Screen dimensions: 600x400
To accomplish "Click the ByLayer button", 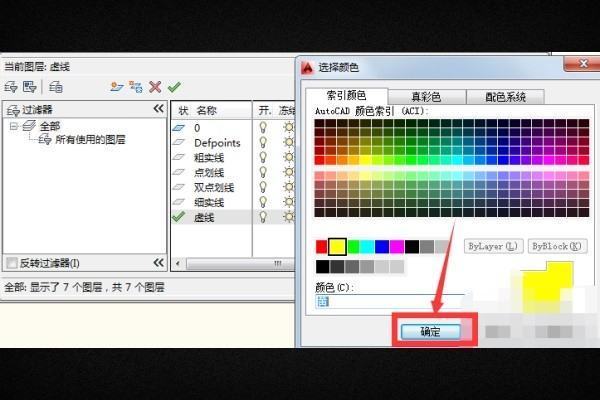I will tap(493, 246).
